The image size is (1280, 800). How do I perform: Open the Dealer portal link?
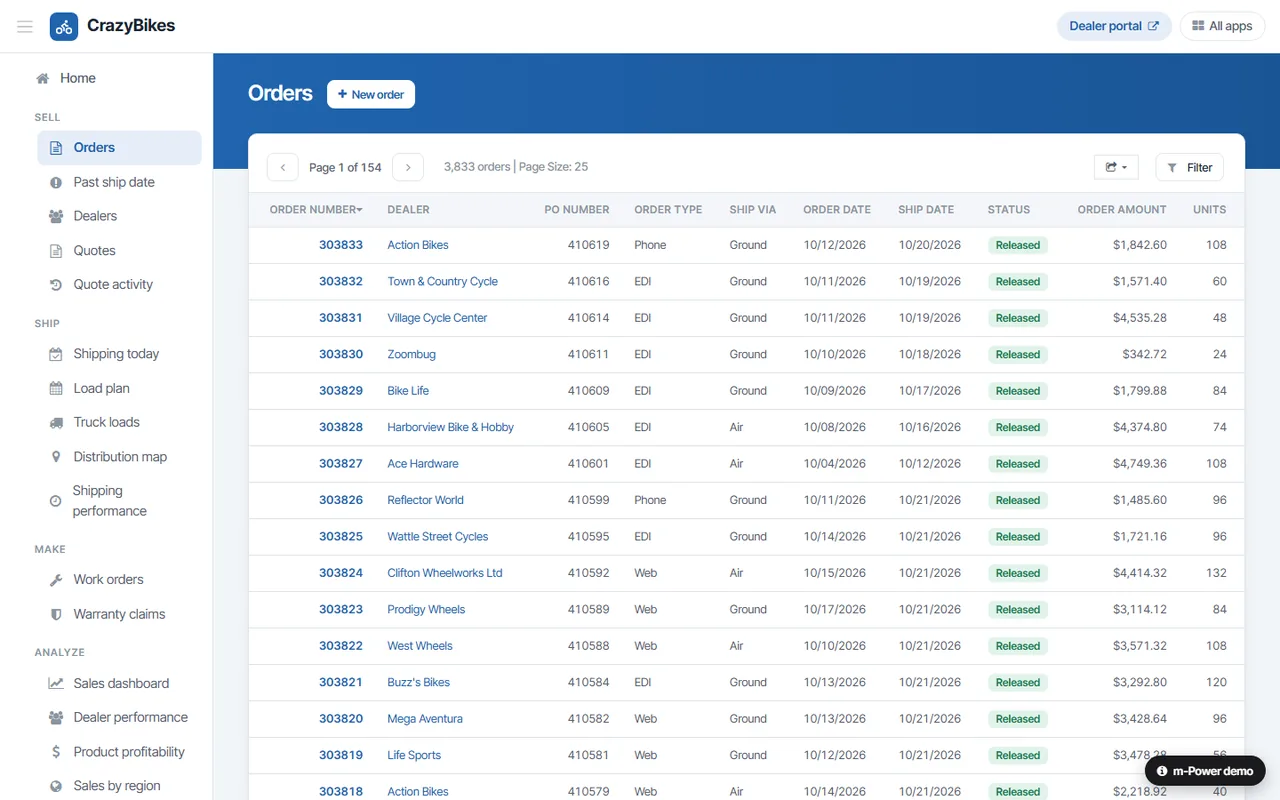pos(1114,26)
